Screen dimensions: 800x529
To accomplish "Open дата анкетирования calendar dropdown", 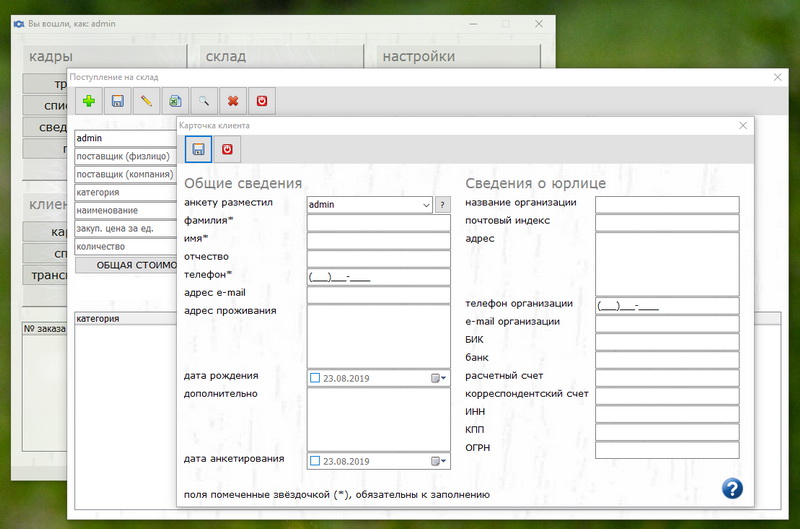I will pyautogui.click(x=439, y=461).
